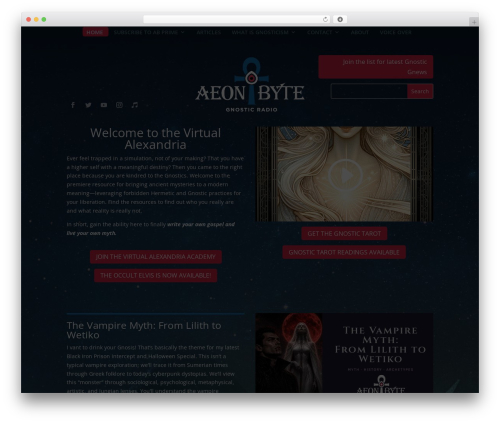Open Subscribe to AB Prime menu label

pos(146,32)
